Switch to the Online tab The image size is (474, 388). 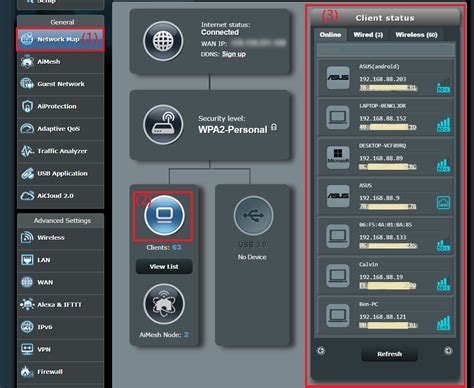click(330, 35)
